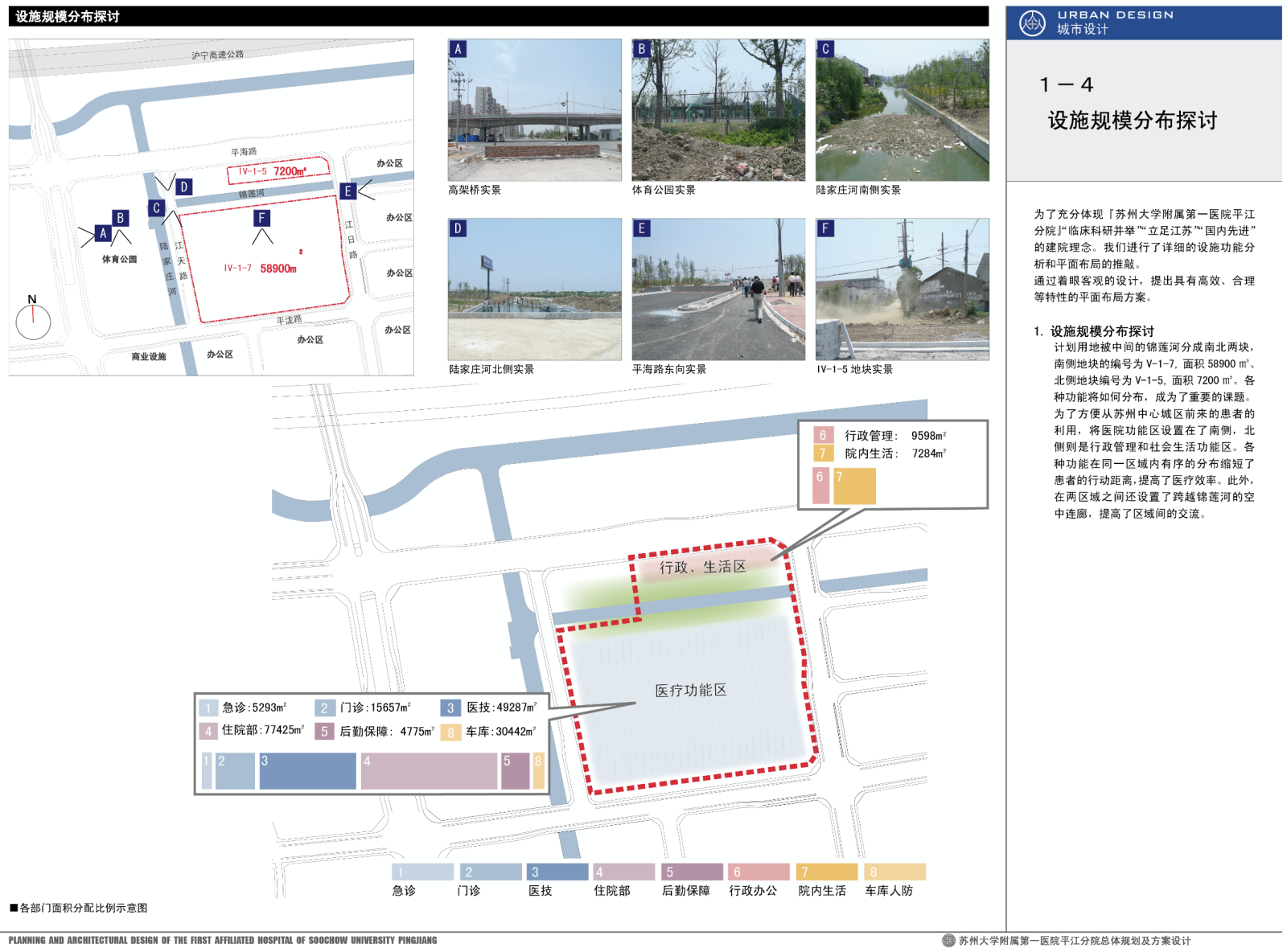Click the blue A badge on 高架桥实景 photo
This screenshot has height=952, width=1287.
[x=458, y=49]
